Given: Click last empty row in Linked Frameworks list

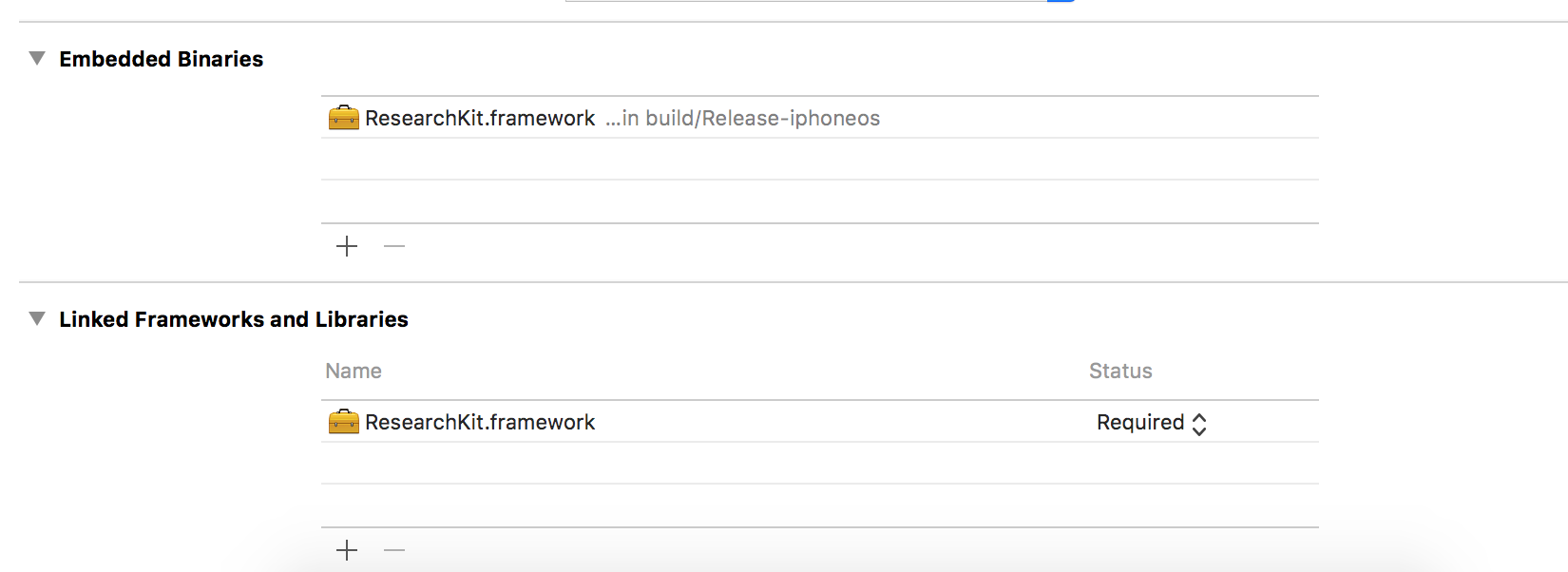Looking at the screenshot, I should [x=819, y=505].
